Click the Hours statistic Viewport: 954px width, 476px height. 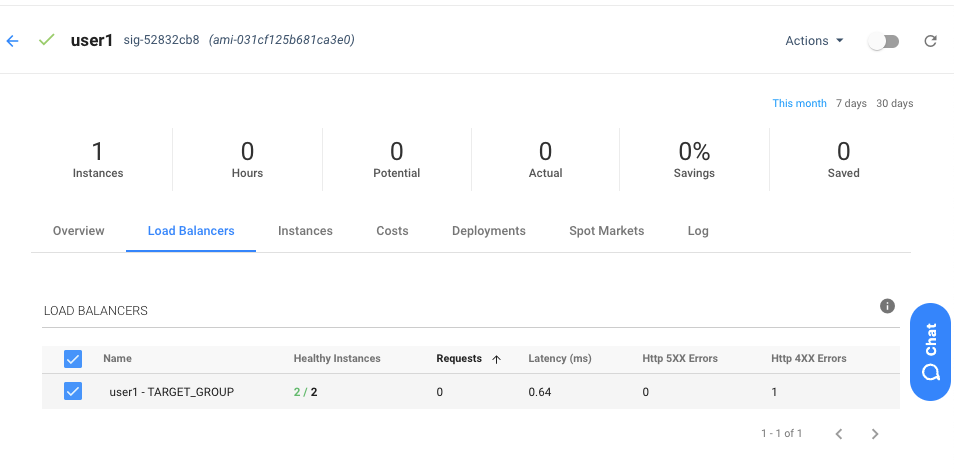tap(247, 159)
